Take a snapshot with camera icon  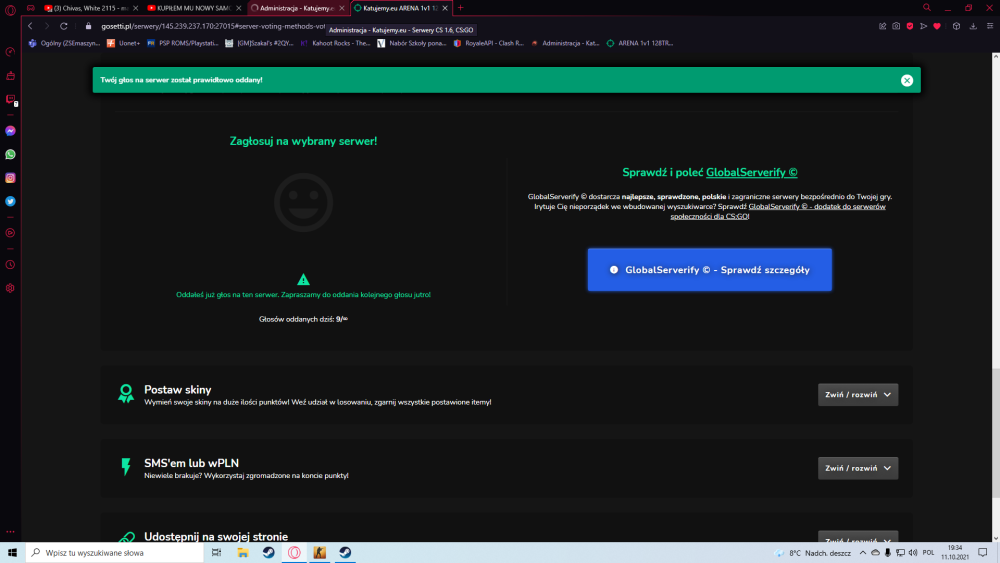(x=896, y=26)
